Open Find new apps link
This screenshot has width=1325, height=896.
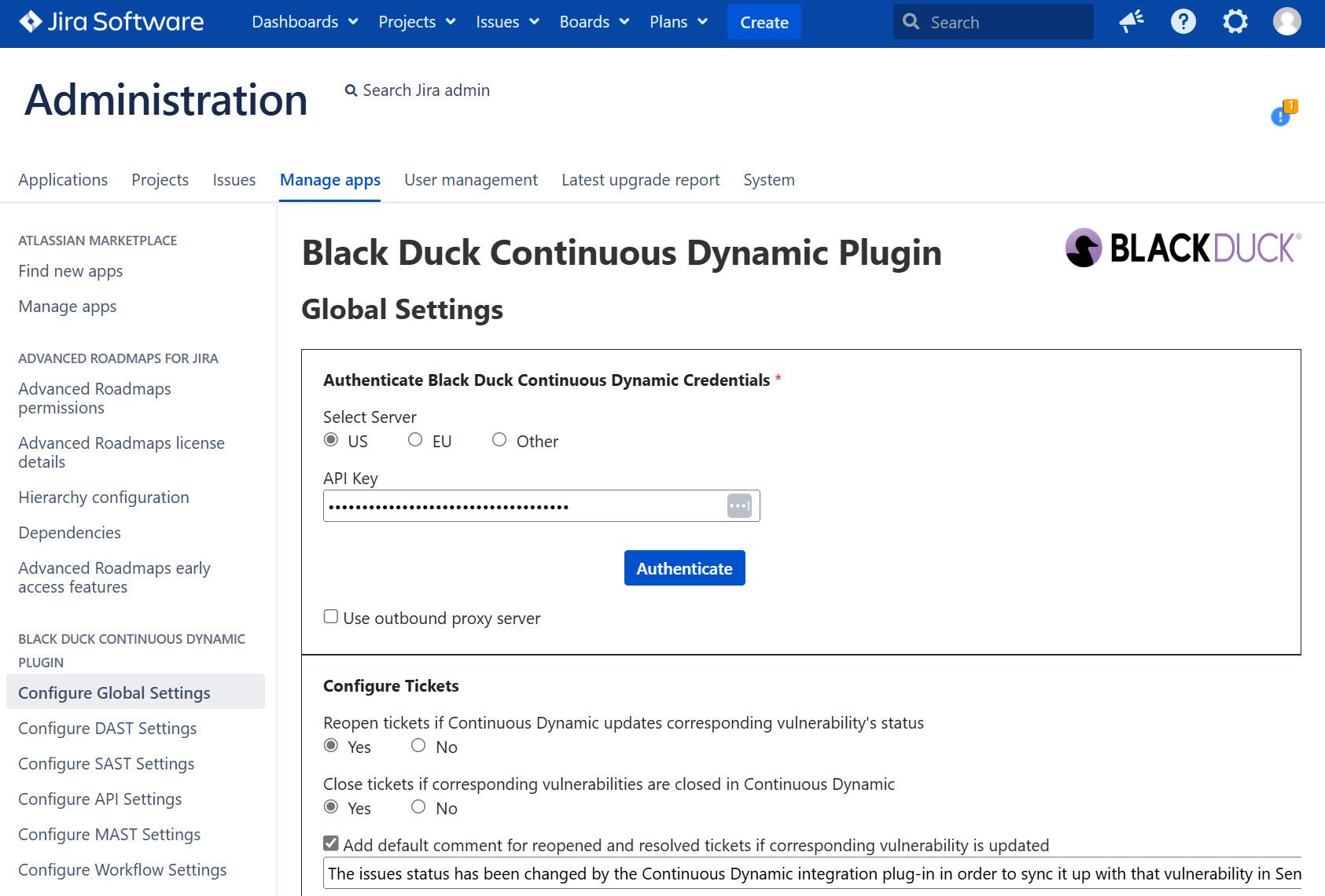click(71, 271)
